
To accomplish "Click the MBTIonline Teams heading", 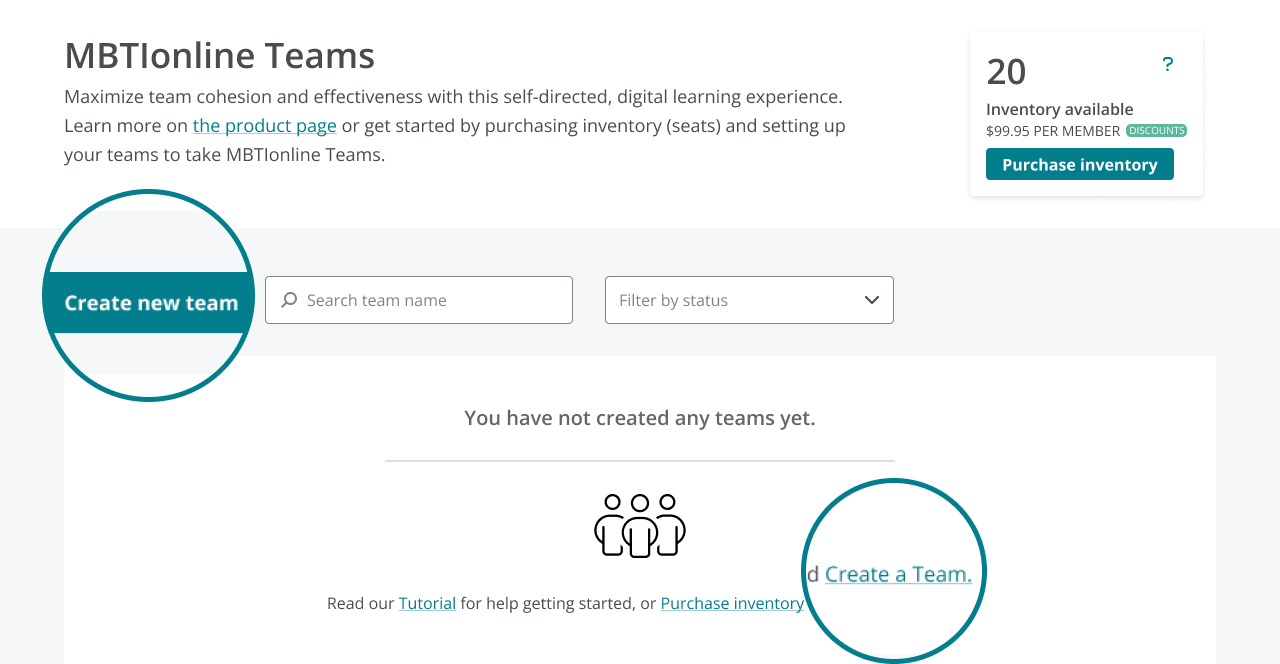I will coord(219,55).
